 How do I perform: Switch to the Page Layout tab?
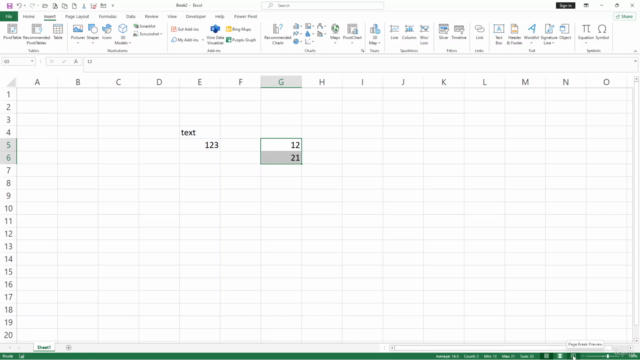77,17
